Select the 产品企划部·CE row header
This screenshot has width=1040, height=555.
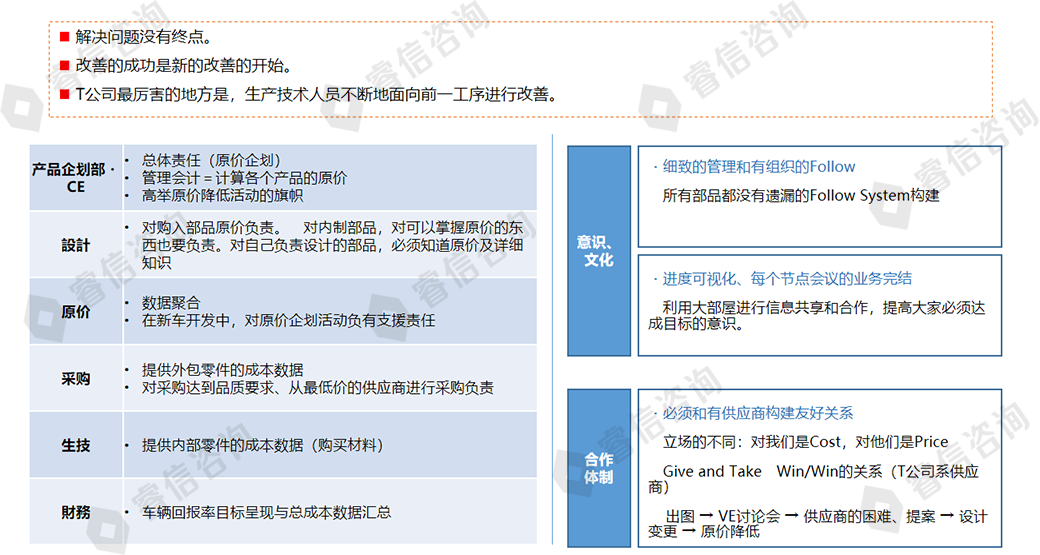76,178
